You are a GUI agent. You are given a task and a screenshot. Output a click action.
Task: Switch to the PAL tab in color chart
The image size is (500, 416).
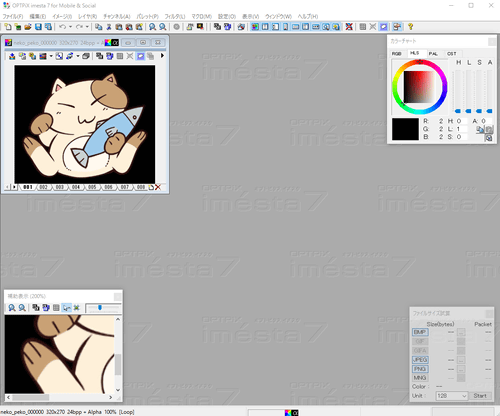point(433,54)
